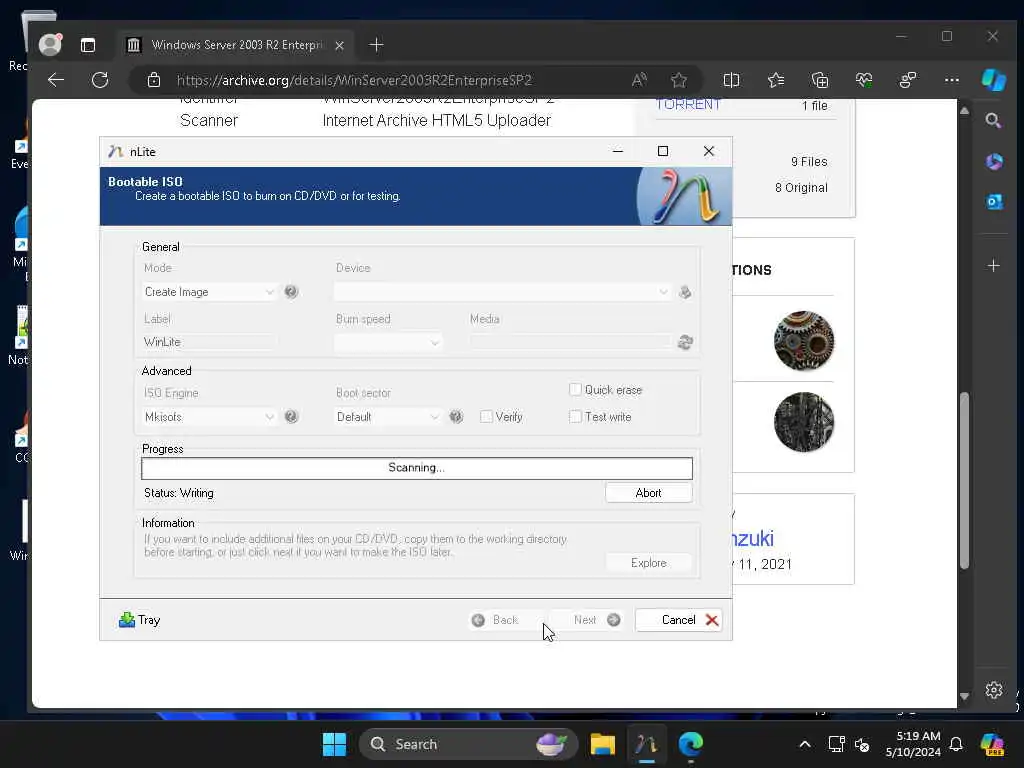
Task: Click the taskbar Search box
Action: (468, 744)
